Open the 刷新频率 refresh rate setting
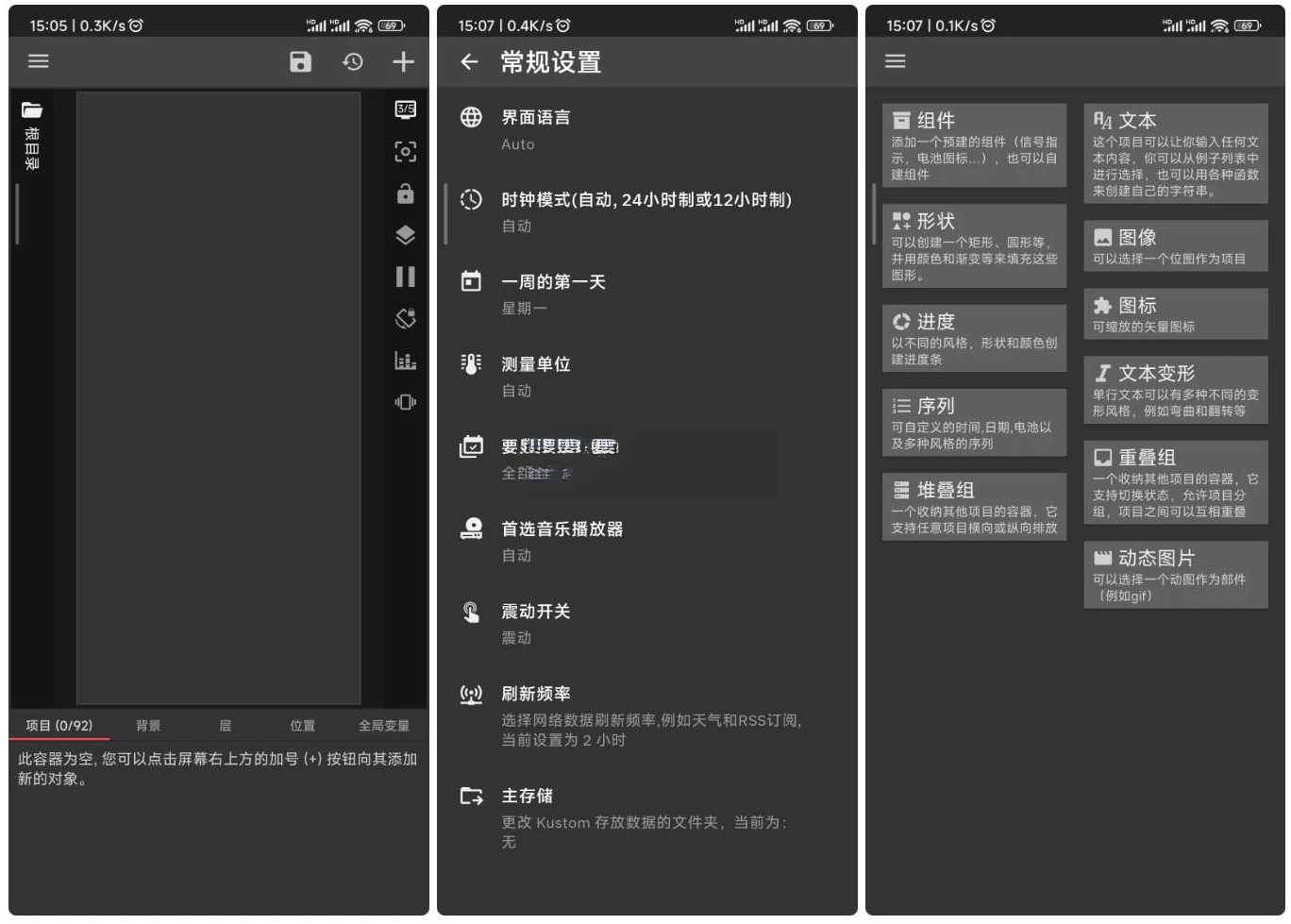 click(x=646, y=716)
